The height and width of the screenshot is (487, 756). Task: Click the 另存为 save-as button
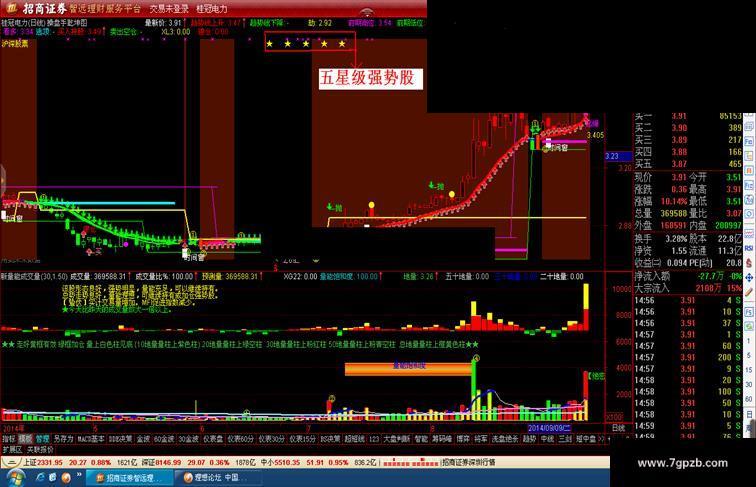[63, 439]
